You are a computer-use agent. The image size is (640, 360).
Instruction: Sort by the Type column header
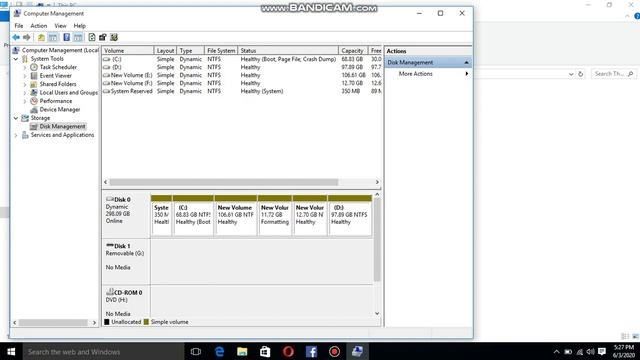coord(191,51)
